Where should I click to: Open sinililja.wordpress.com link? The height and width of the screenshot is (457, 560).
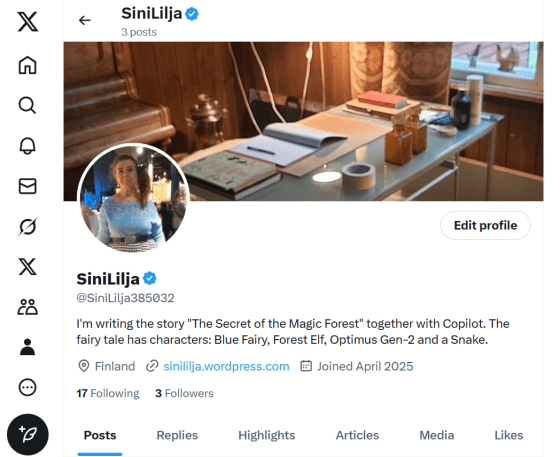pyautogui.click(x=226, y=366)
